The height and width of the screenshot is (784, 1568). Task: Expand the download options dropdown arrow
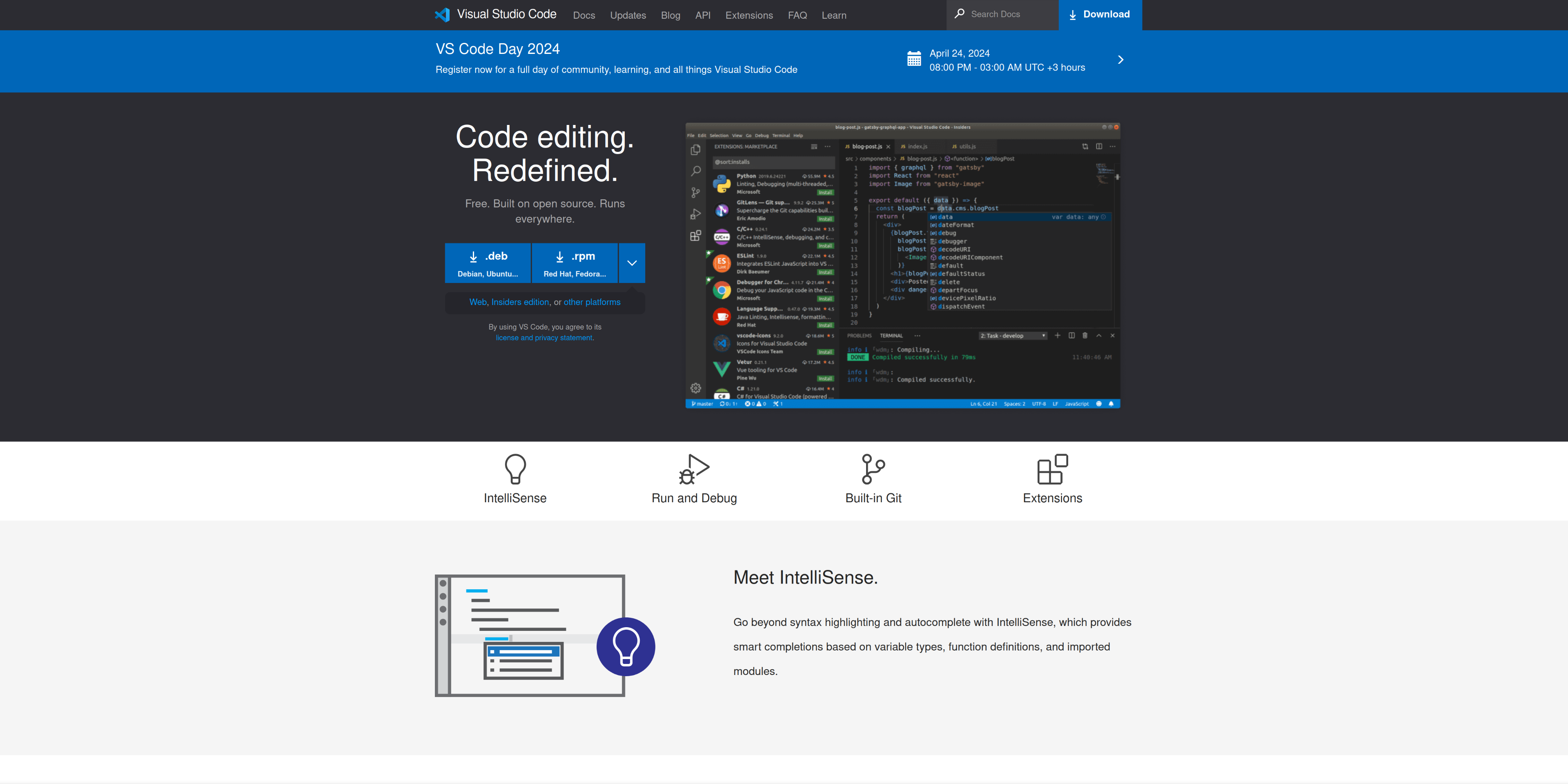click(632, 263)
